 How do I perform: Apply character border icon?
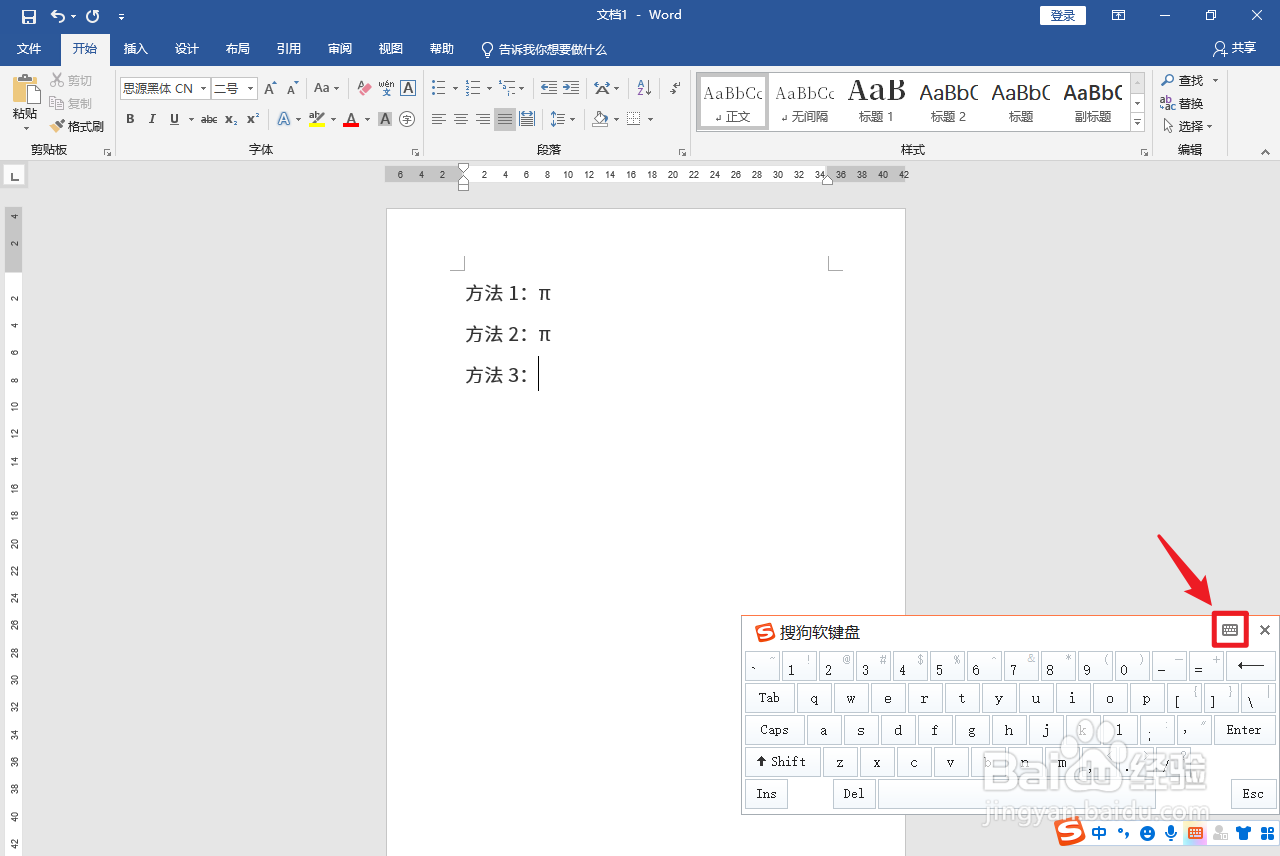pyautogui.click(x=408, y=88)
